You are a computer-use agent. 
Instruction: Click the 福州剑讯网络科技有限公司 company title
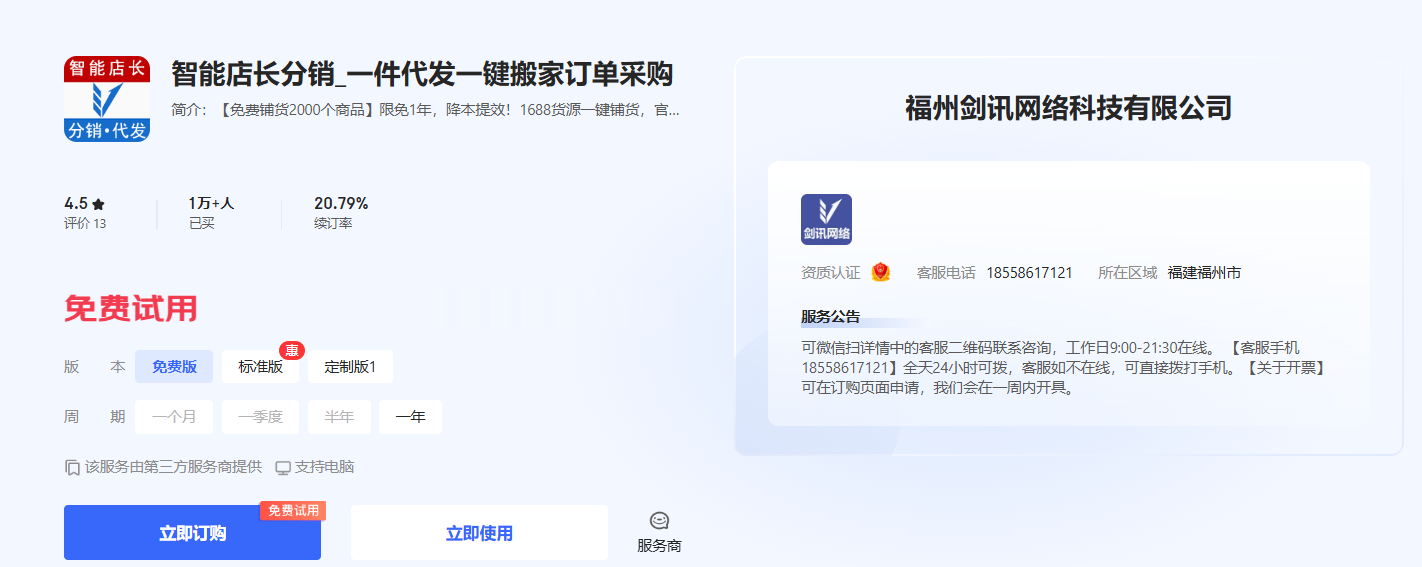point(1068,108)
